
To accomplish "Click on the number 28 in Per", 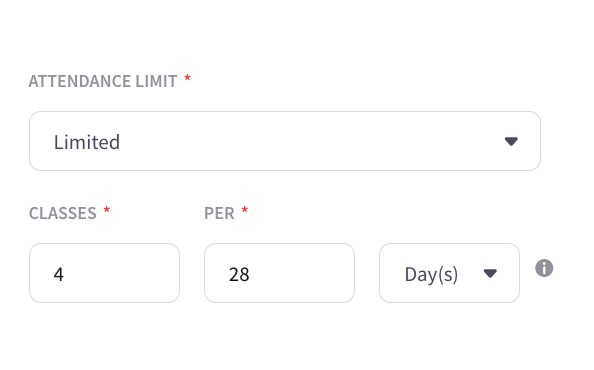I will pos(239,274).
